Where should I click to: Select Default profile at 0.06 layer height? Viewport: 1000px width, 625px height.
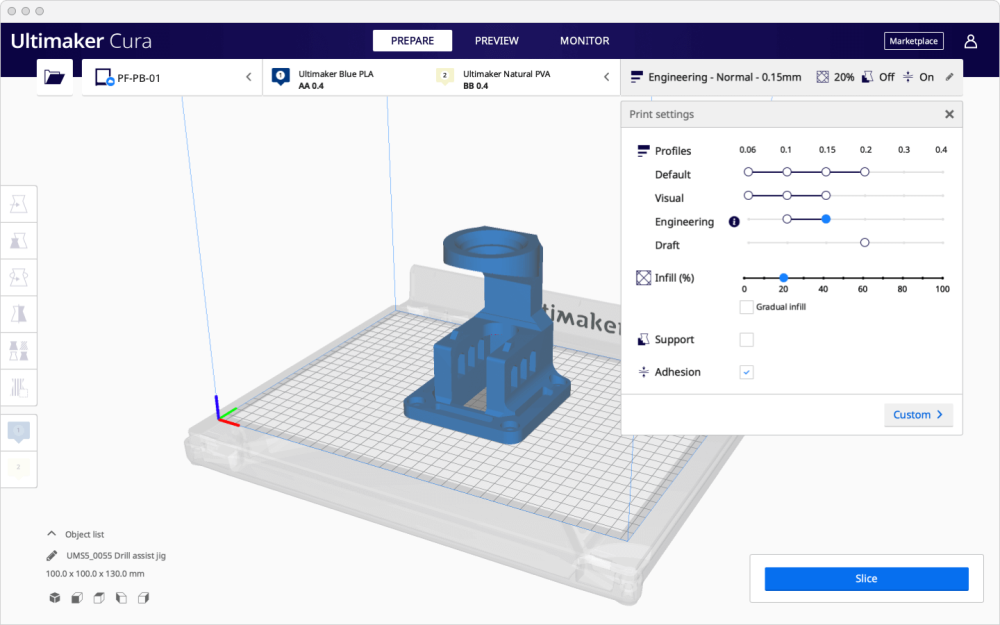748,172
